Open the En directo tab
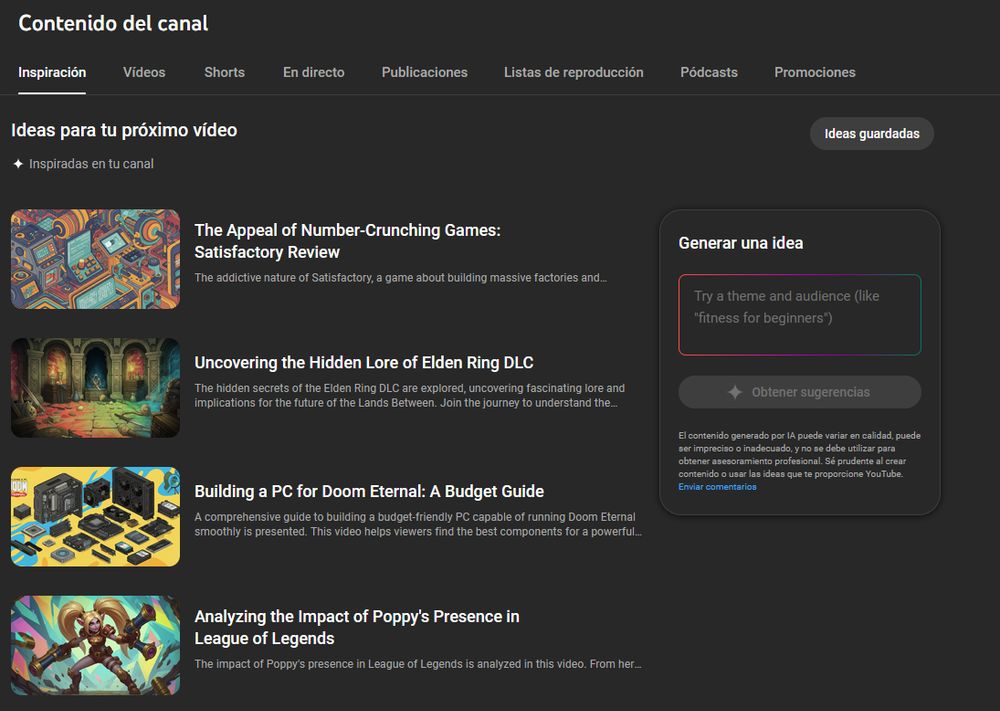This screenshot has height=711, width=1000. coord(314,72)
